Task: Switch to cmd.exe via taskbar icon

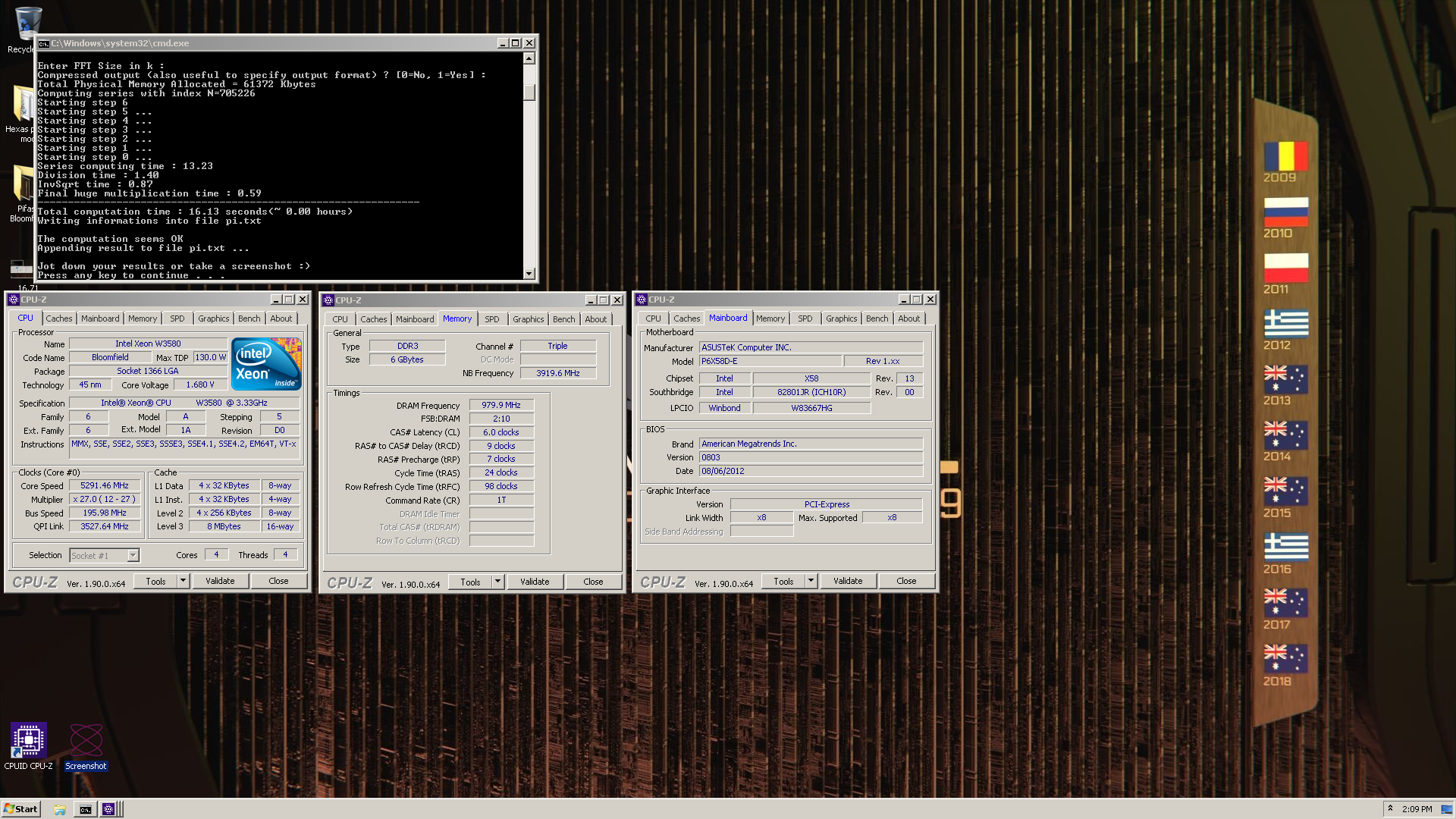Action: pos(85,809)
